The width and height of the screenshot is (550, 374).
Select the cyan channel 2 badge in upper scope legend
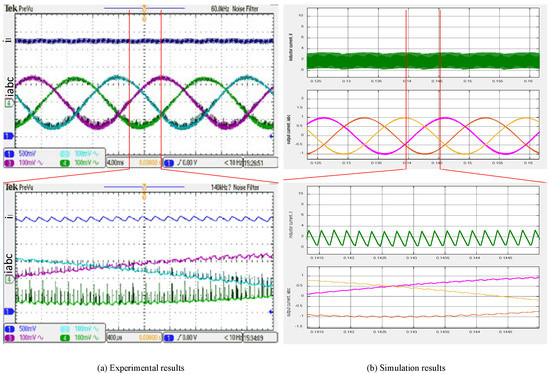coord(65,154)
